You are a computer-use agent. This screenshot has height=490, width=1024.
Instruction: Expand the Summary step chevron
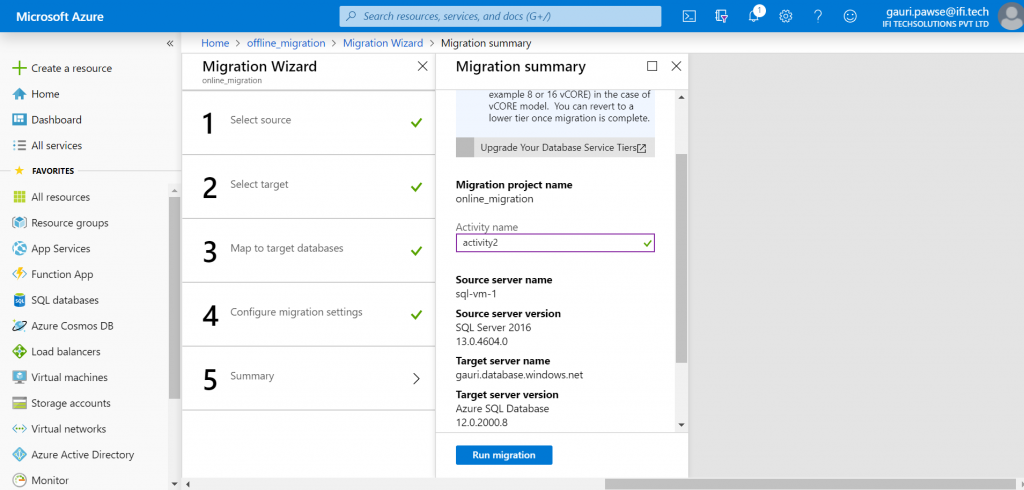417,378
